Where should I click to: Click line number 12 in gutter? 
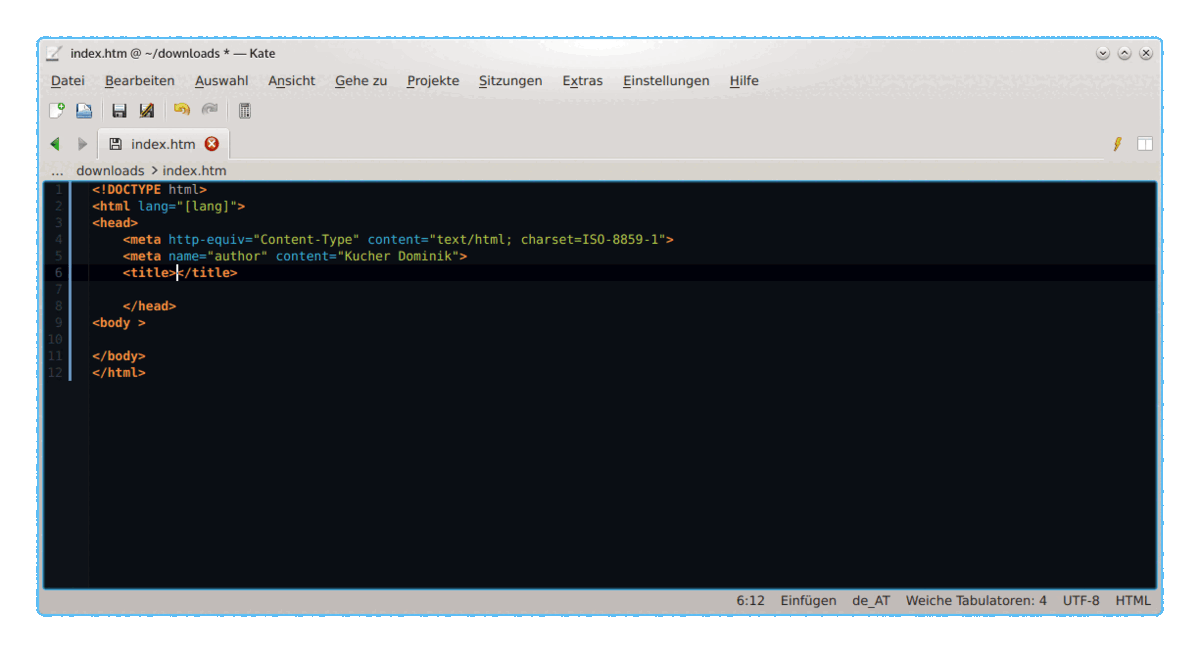(x=56, y=372)
